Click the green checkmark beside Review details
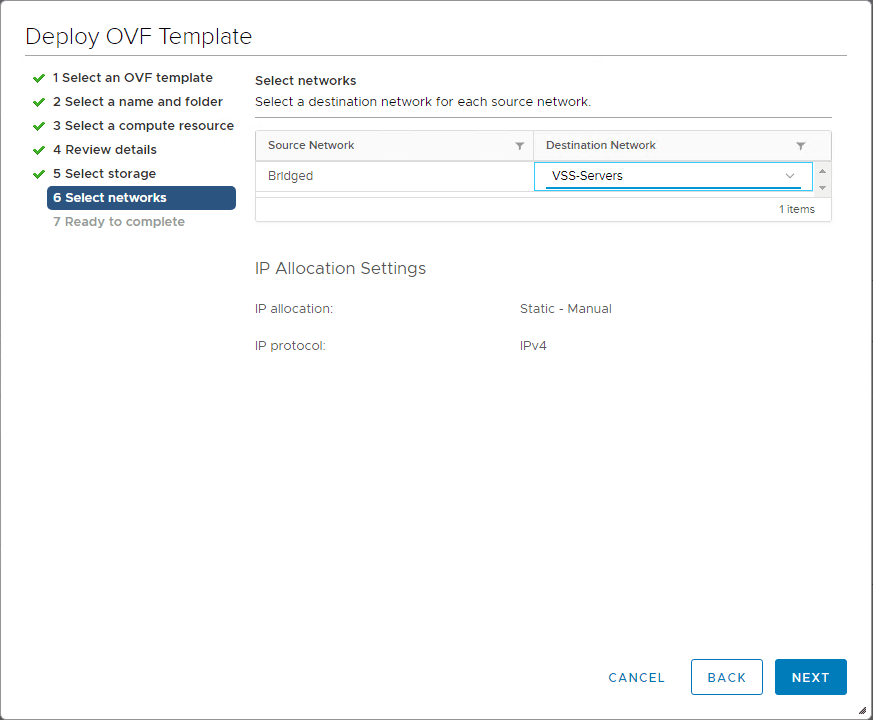The width and height of the screenshot is (873, 720). point(39,150)
